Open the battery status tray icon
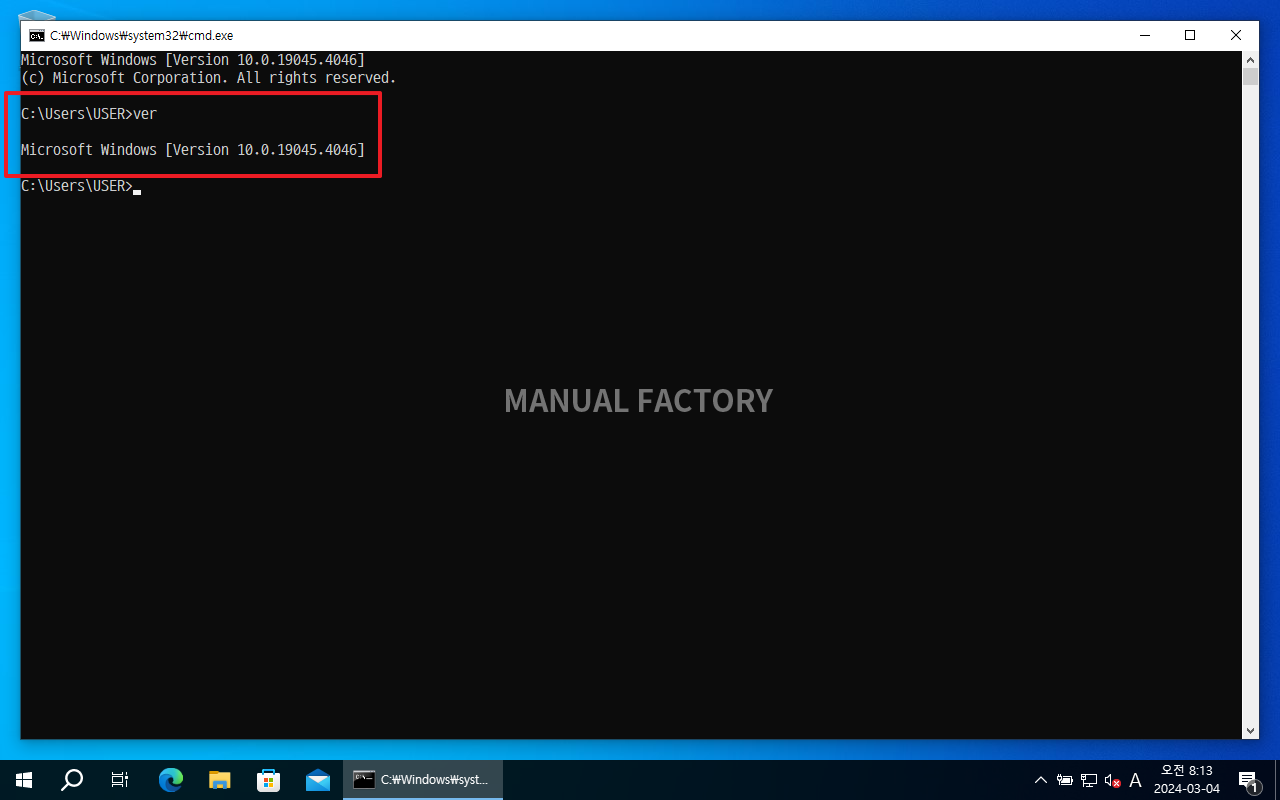This screenshot has width=1280, height=800. [x=1065, y=780]
